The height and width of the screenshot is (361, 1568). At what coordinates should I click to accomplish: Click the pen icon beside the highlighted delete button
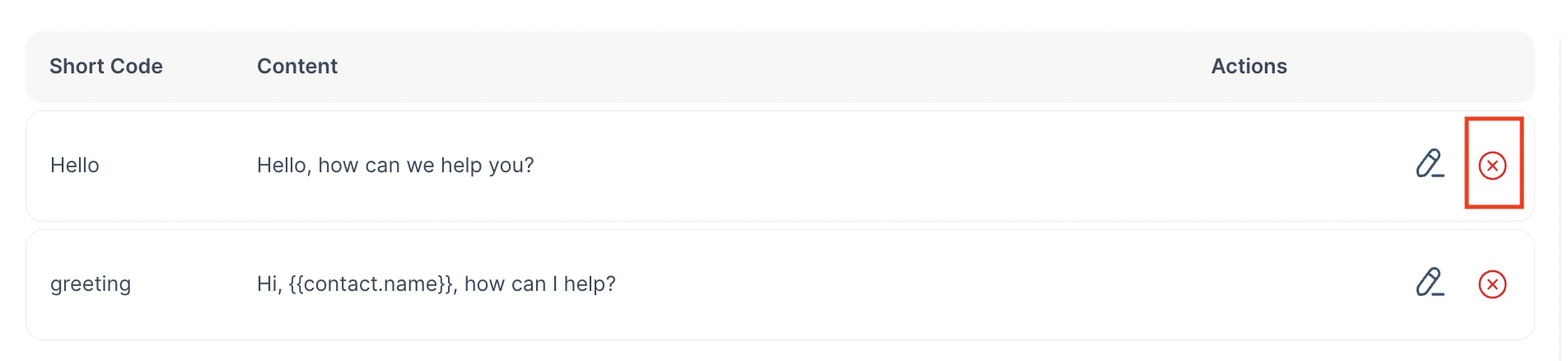tap(1430, 164)
